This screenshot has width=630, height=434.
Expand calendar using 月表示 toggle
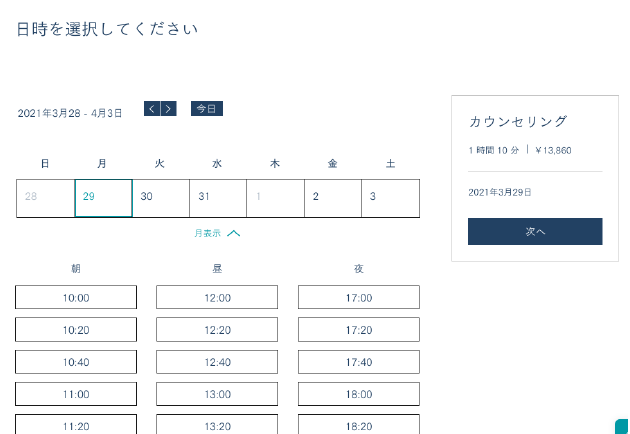217,233
